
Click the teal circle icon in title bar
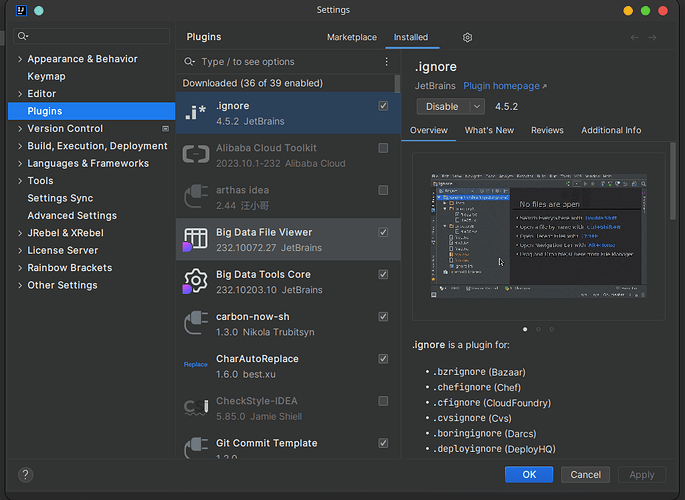tap(39, 11)
